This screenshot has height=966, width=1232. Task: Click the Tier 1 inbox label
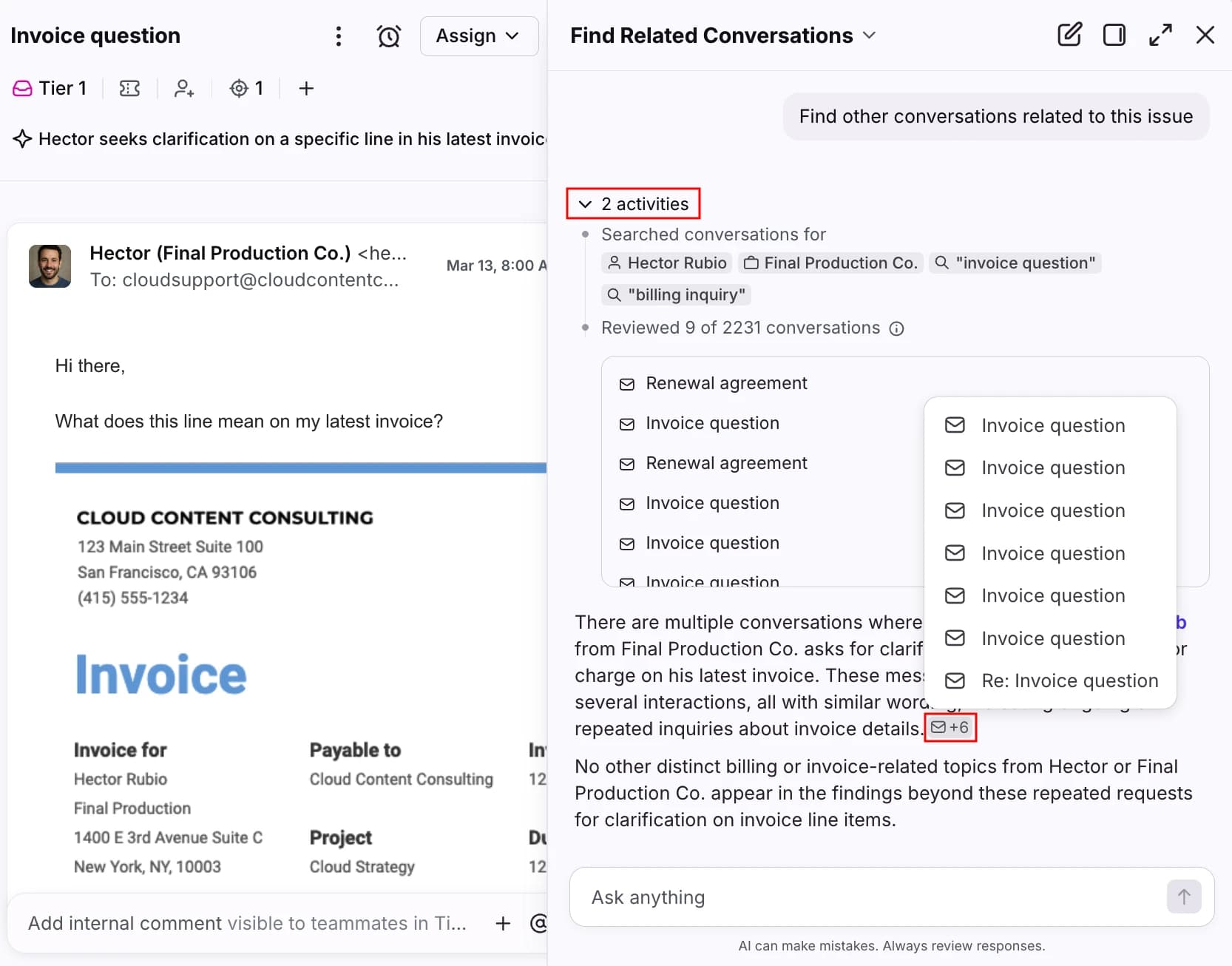pos(50,89)
